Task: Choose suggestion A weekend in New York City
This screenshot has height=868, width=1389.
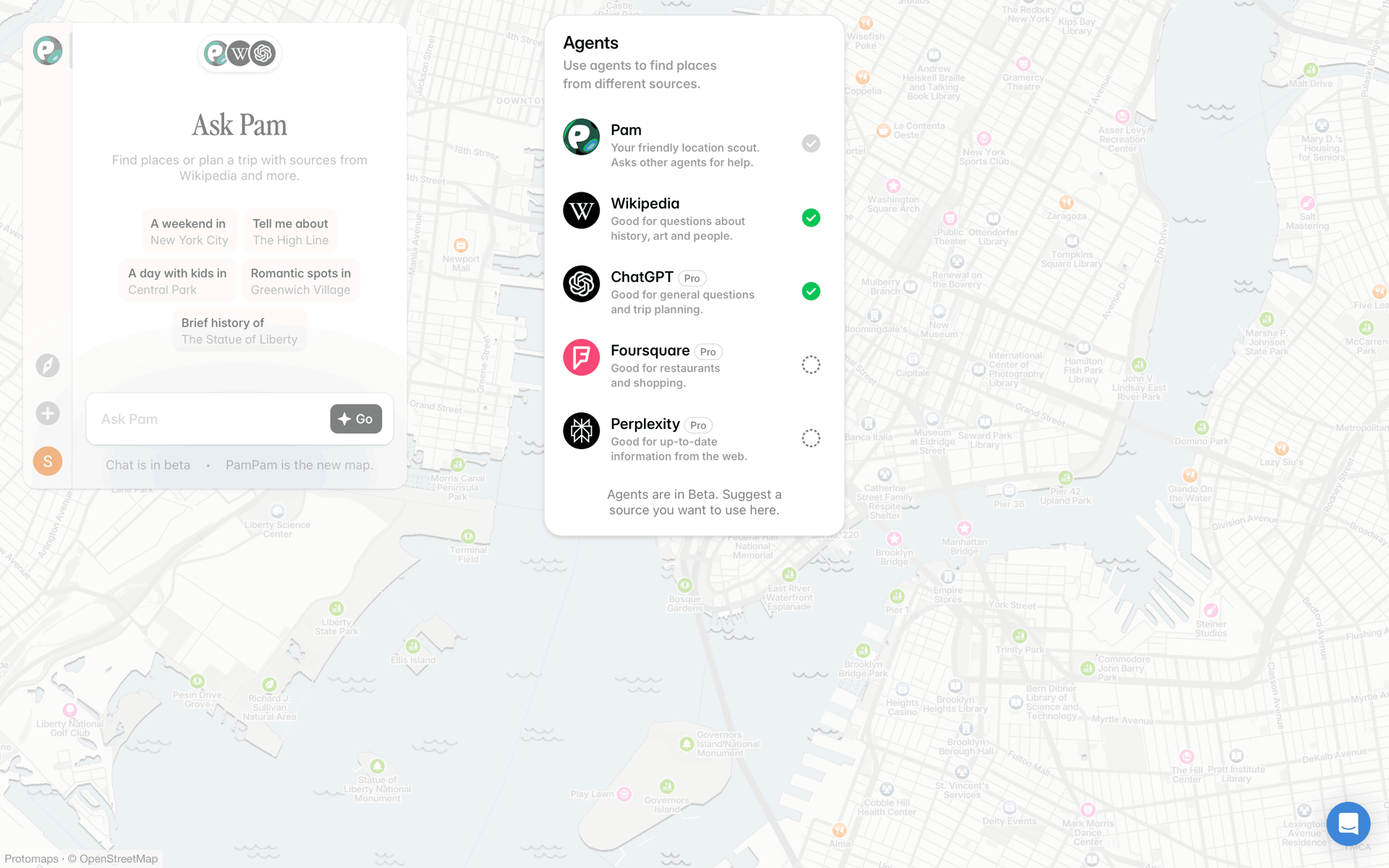Action: [x=190, y=231]
